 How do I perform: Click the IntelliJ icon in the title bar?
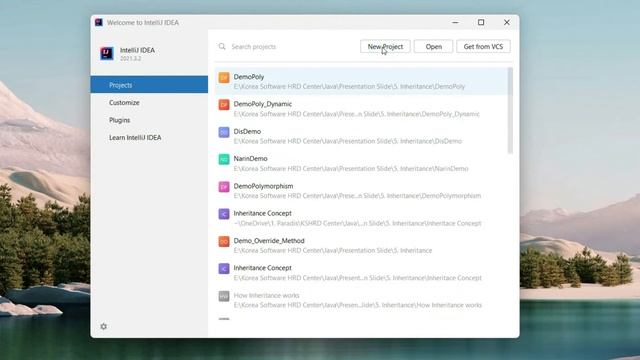(99, 22)
